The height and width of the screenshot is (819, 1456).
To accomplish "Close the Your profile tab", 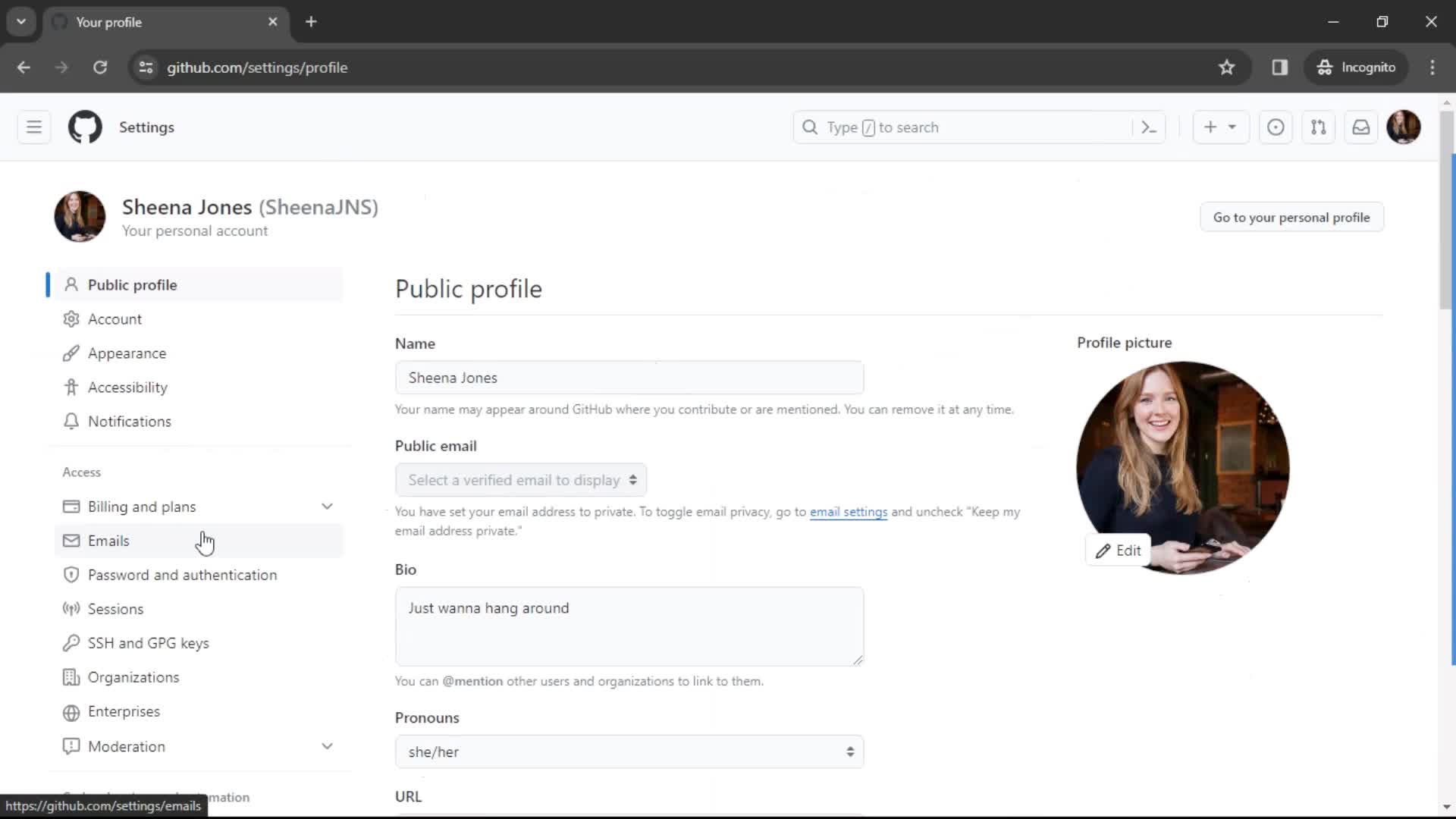I will click(x=273, y=22).
